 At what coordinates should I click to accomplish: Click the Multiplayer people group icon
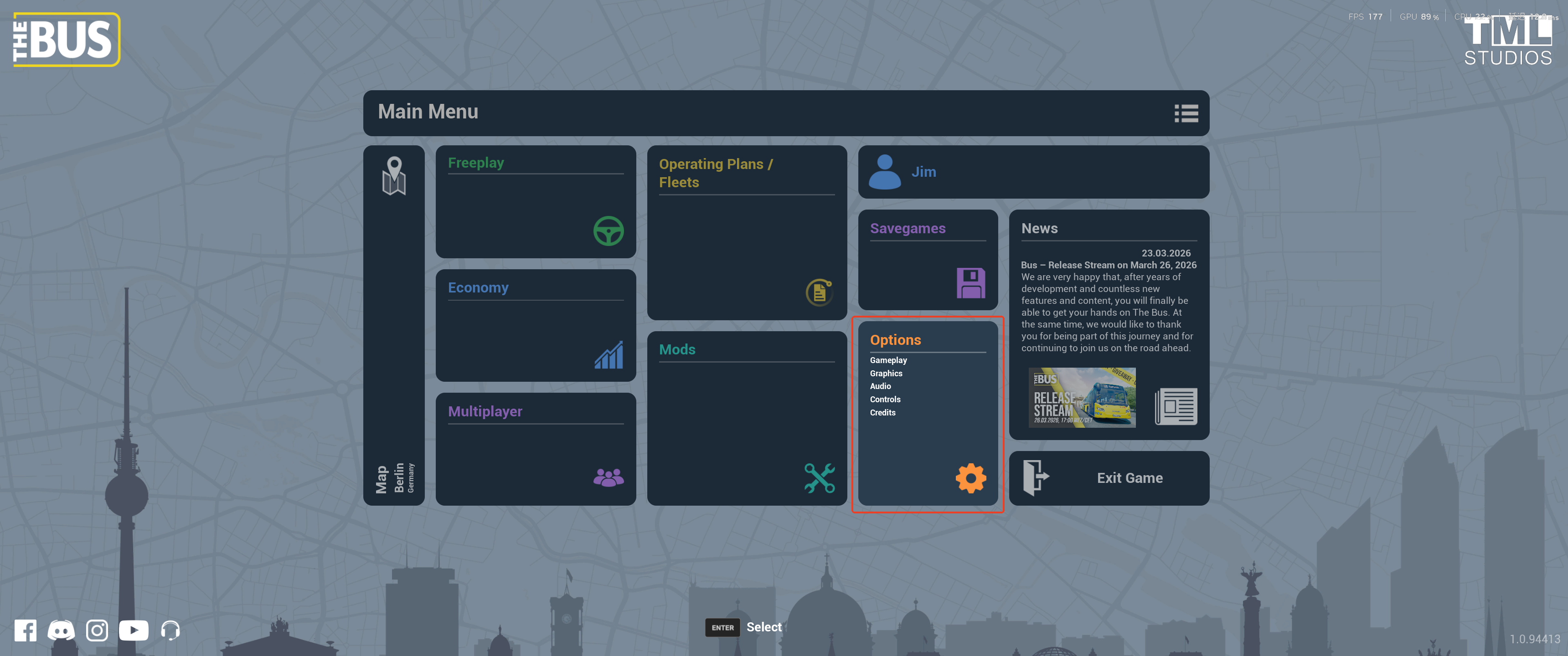608,478
